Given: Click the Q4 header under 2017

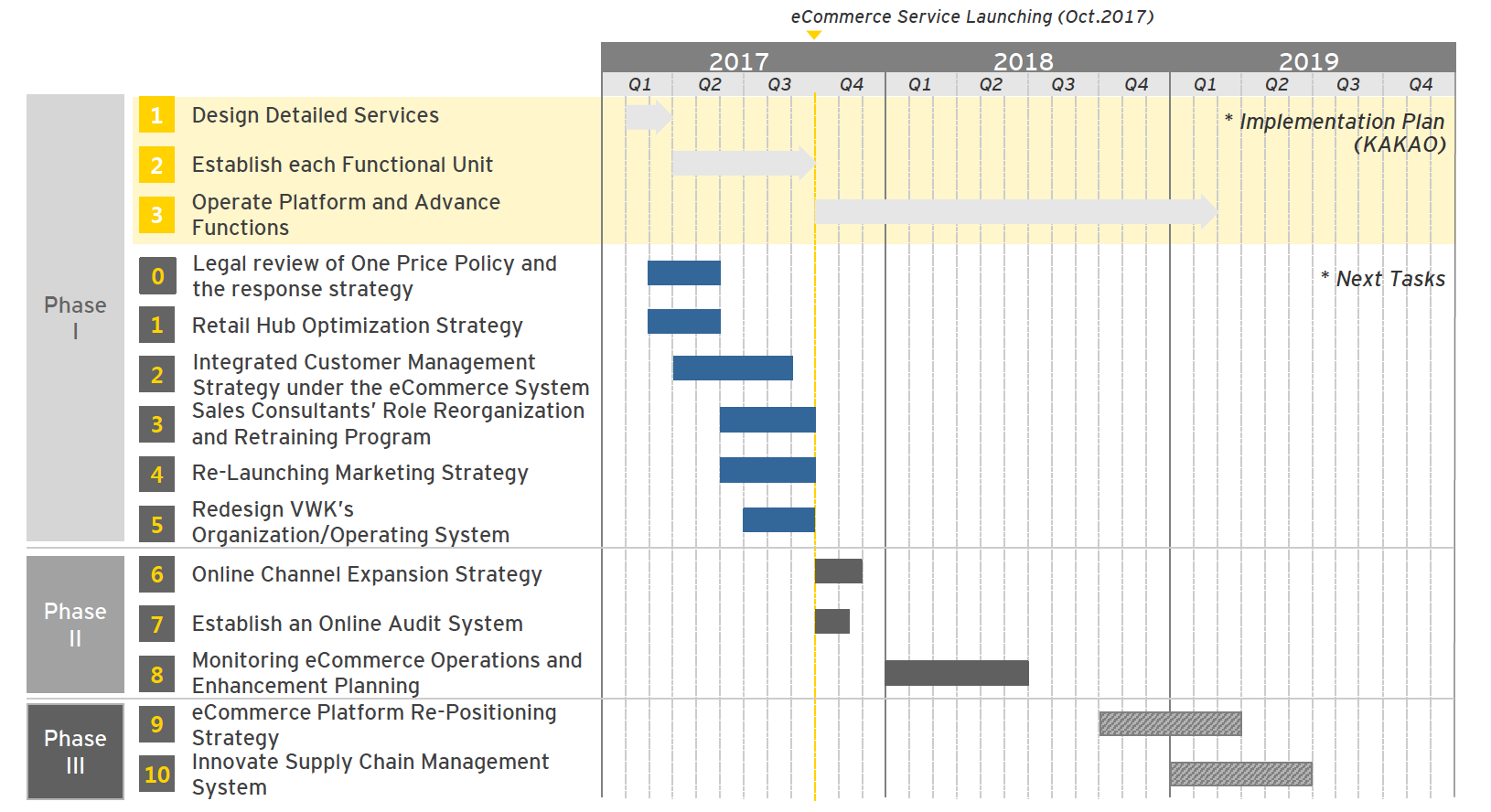Looking at the screenshot, I should (852, 84).
